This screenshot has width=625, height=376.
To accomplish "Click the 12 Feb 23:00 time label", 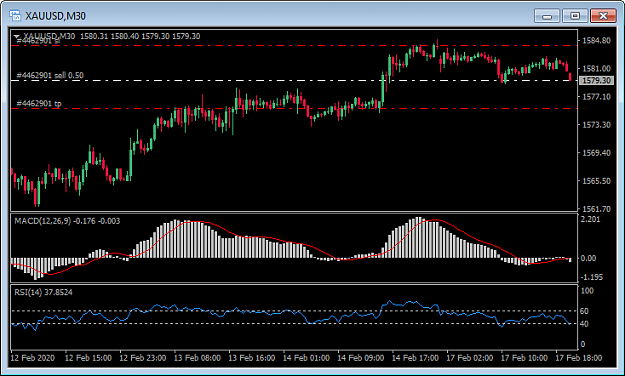I will (143, 358).
